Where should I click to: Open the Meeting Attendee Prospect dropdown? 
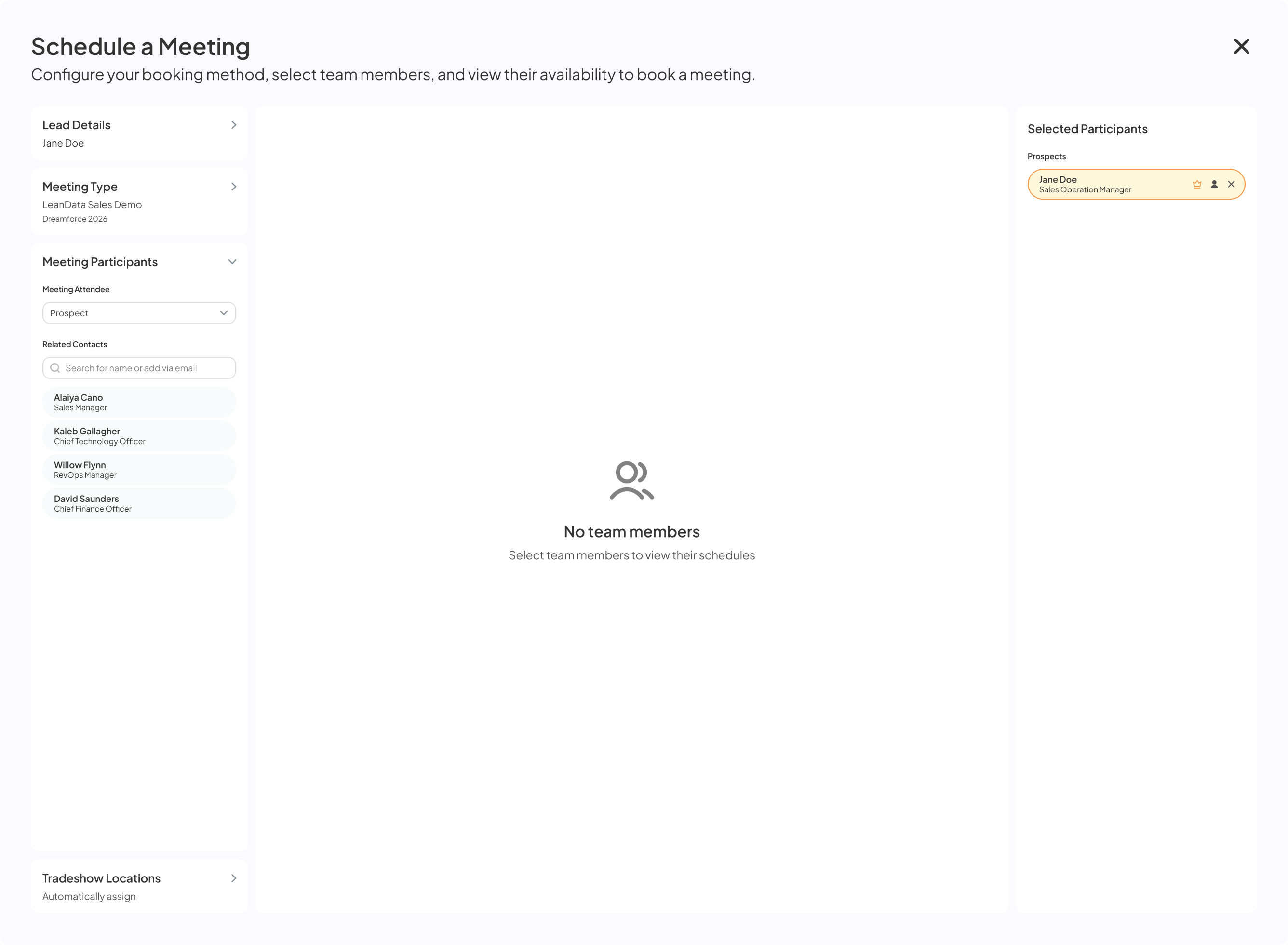[x=139, y=313]
